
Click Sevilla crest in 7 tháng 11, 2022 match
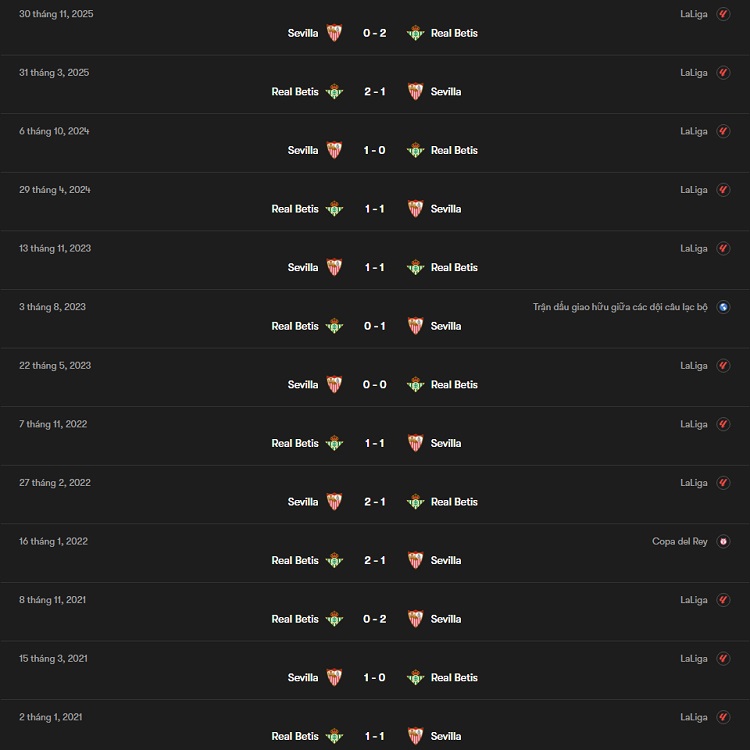click(x=415, y=443)
